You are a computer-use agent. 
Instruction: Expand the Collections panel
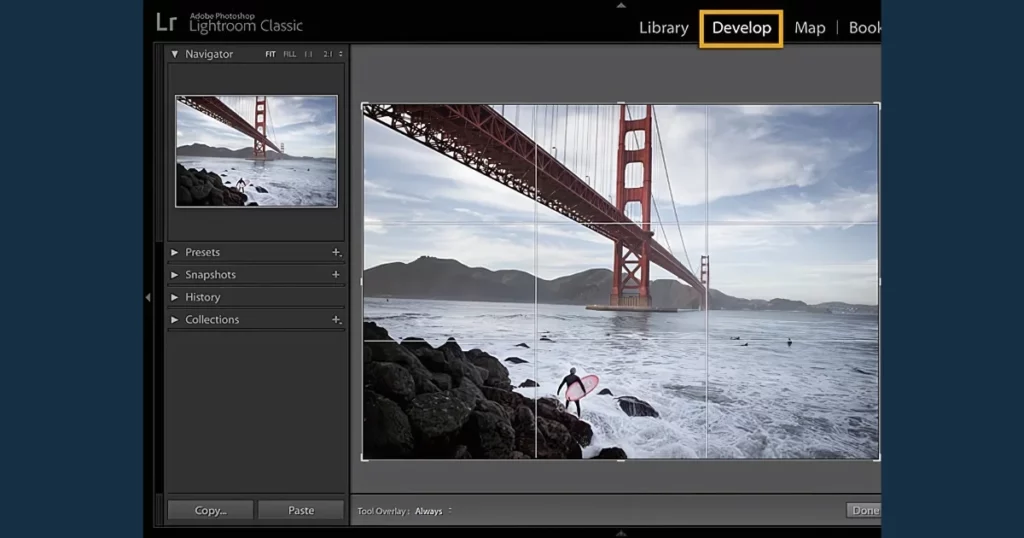174,320
